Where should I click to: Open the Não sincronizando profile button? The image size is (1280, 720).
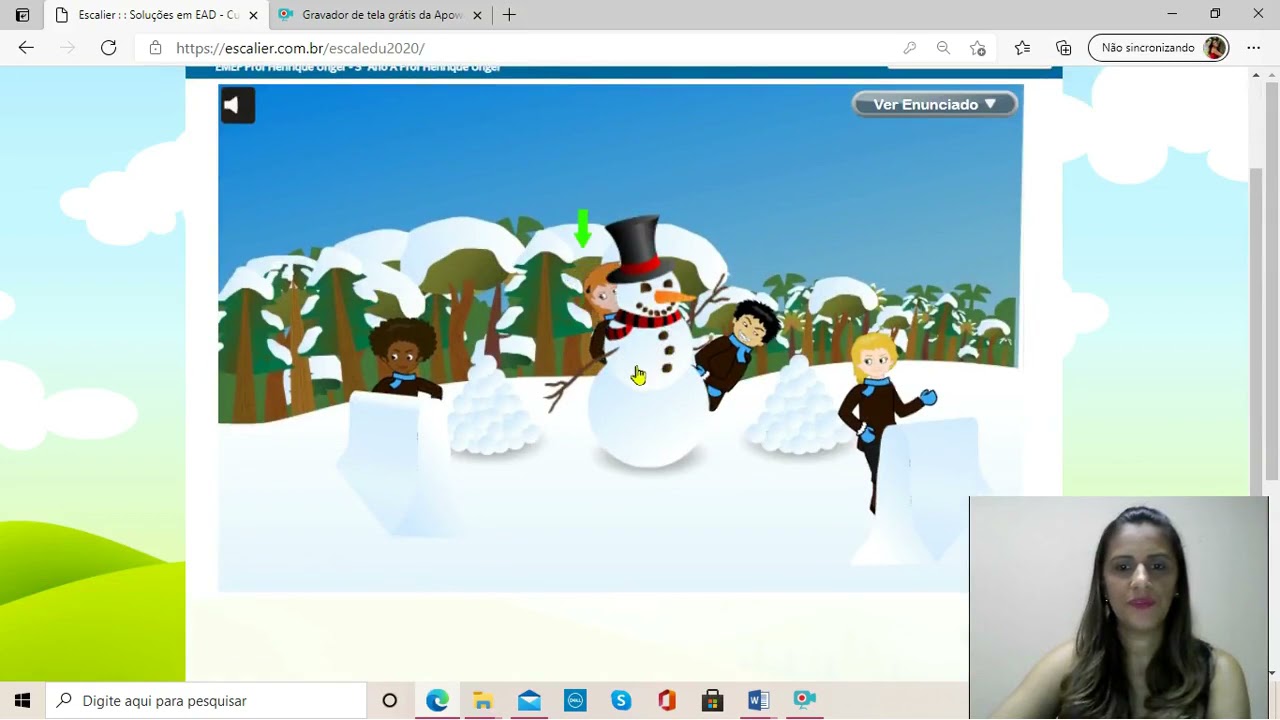[1158, 48]
